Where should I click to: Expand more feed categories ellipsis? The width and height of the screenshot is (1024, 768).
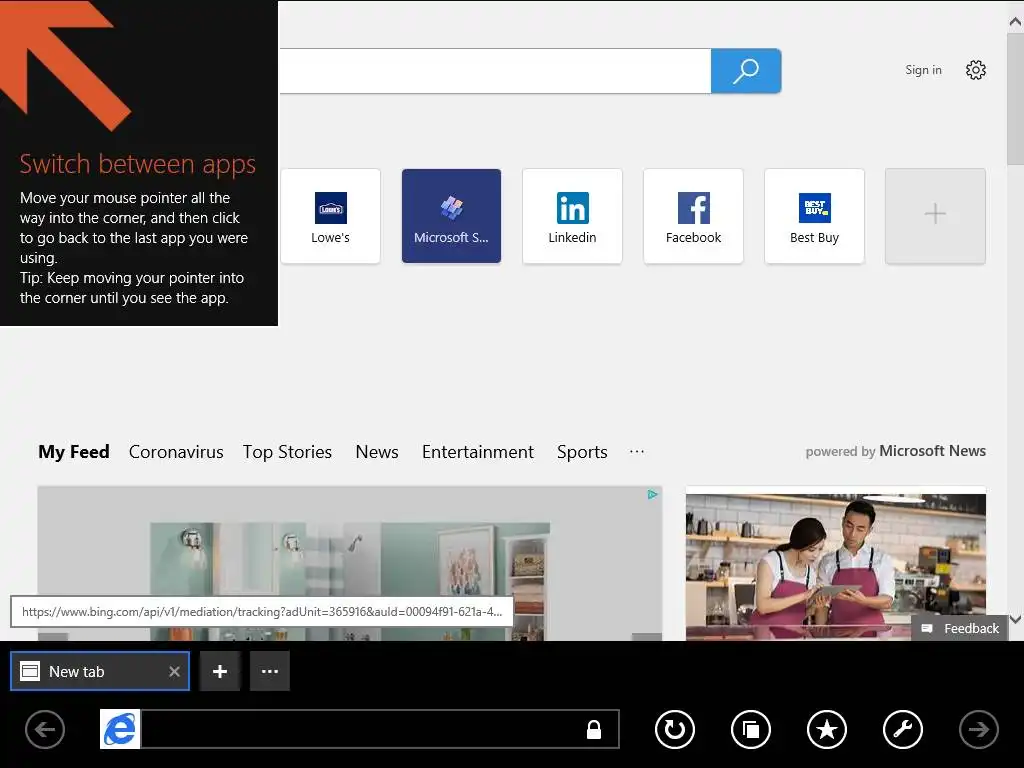pos(637,451)
